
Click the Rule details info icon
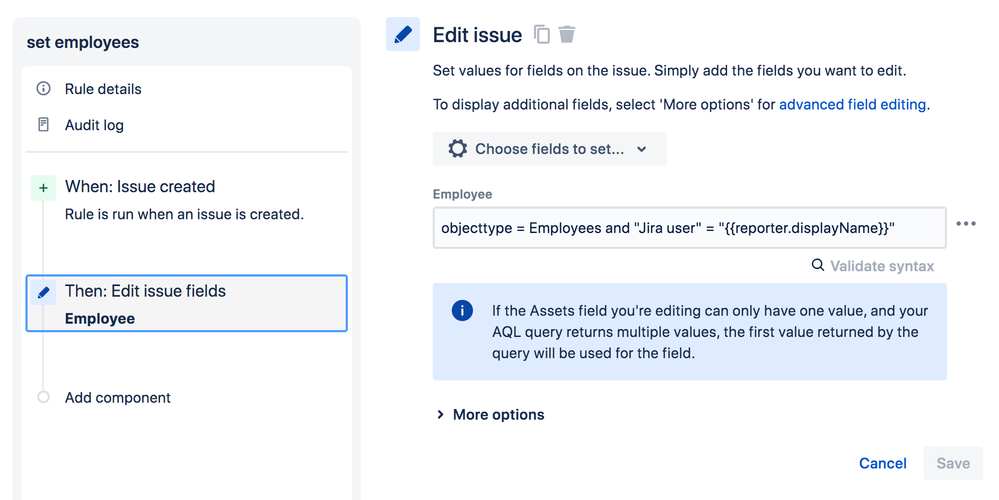[43, 89]
